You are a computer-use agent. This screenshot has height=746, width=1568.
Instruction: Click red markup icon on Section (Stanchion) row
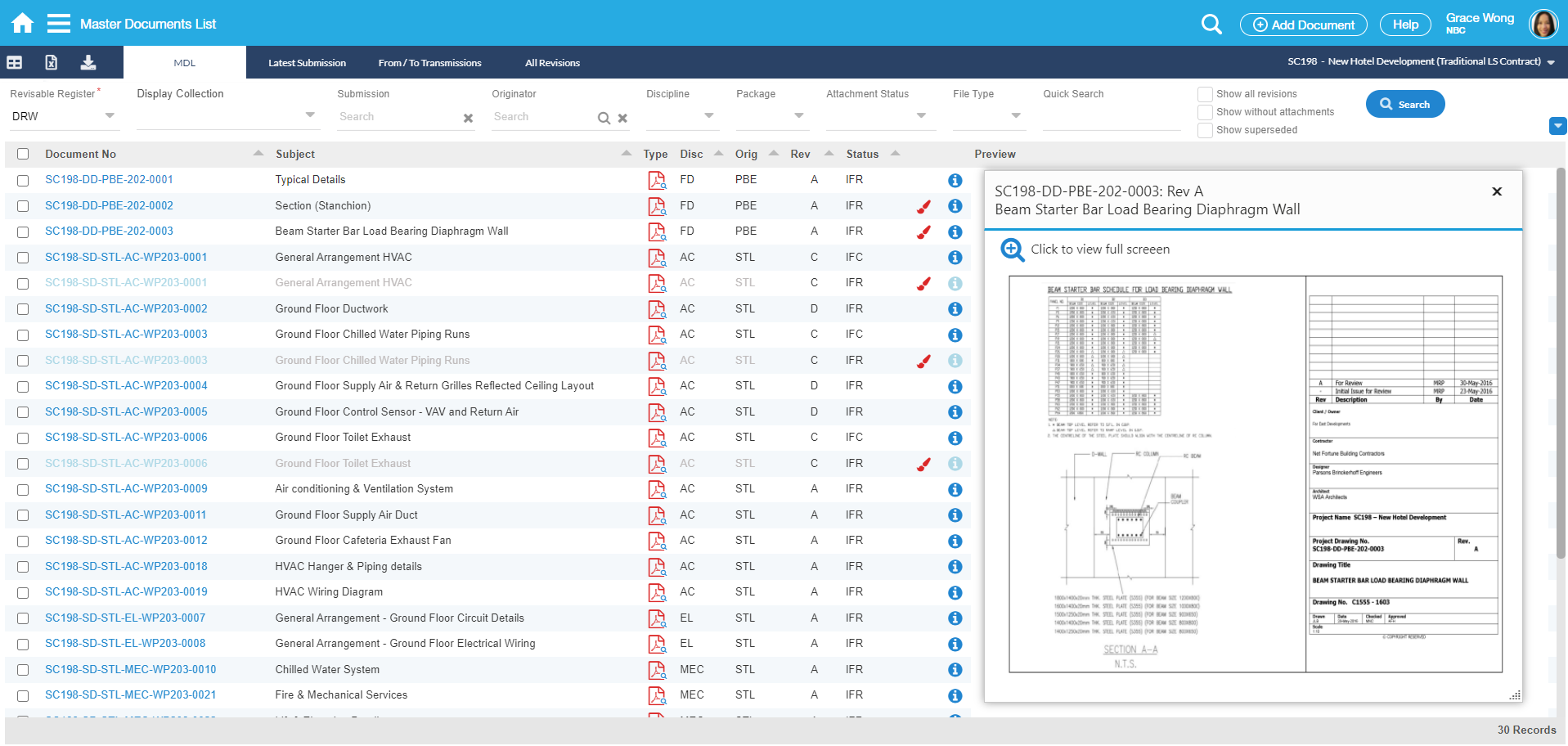pyautogui.click(x=923, y=206)
